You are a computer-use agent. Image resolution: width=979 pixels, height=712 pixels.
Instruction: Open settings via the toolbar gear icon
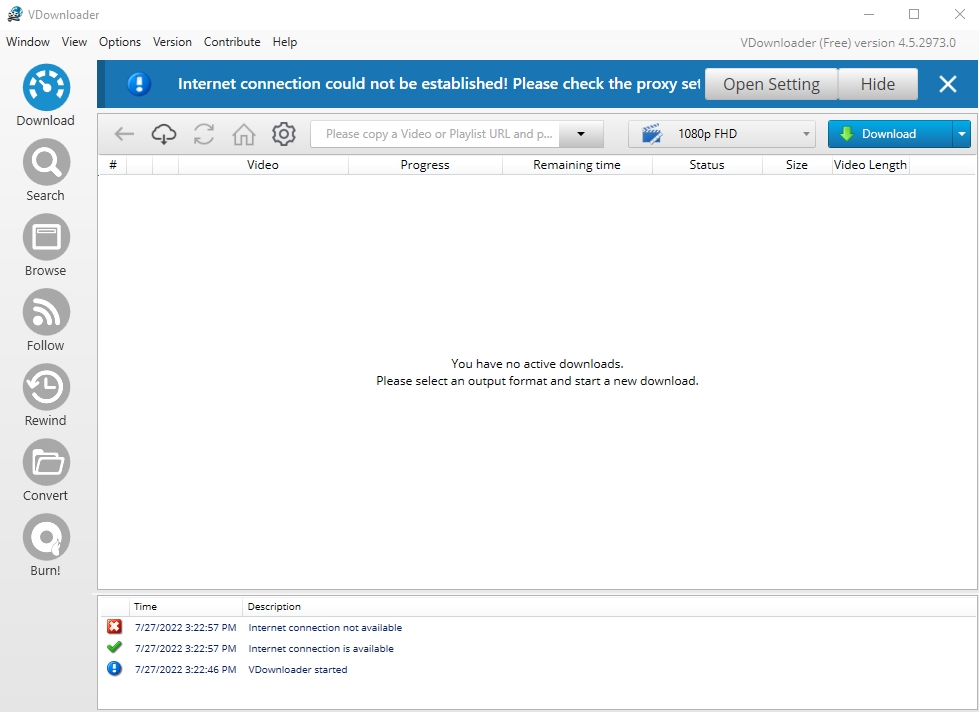tap(284, 134)
